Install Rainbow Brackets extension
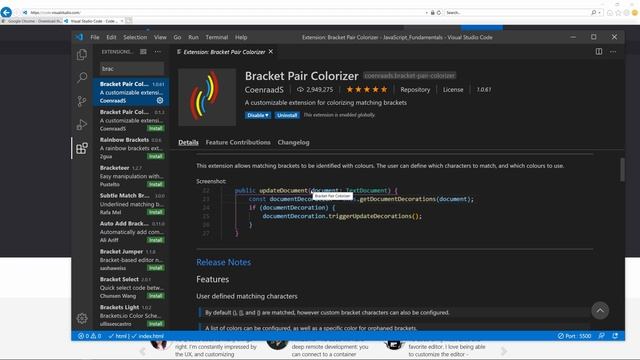Screen dimensions: 640x360 click(156, 156)
